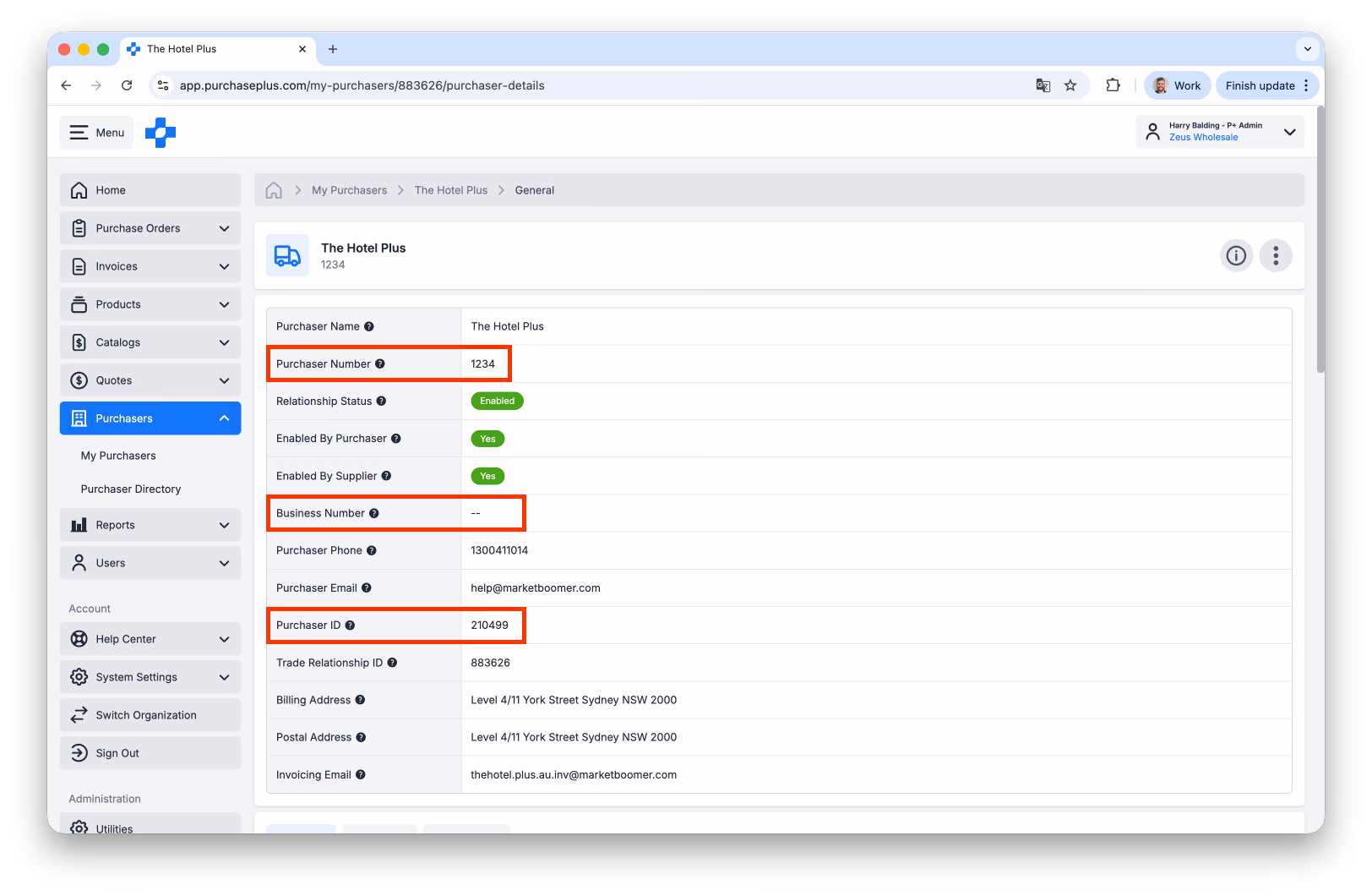Click The Hotel Plus breadcrumb link
Image resolution: width=1372 pixels, height=896 pixels.
point(451,190)
